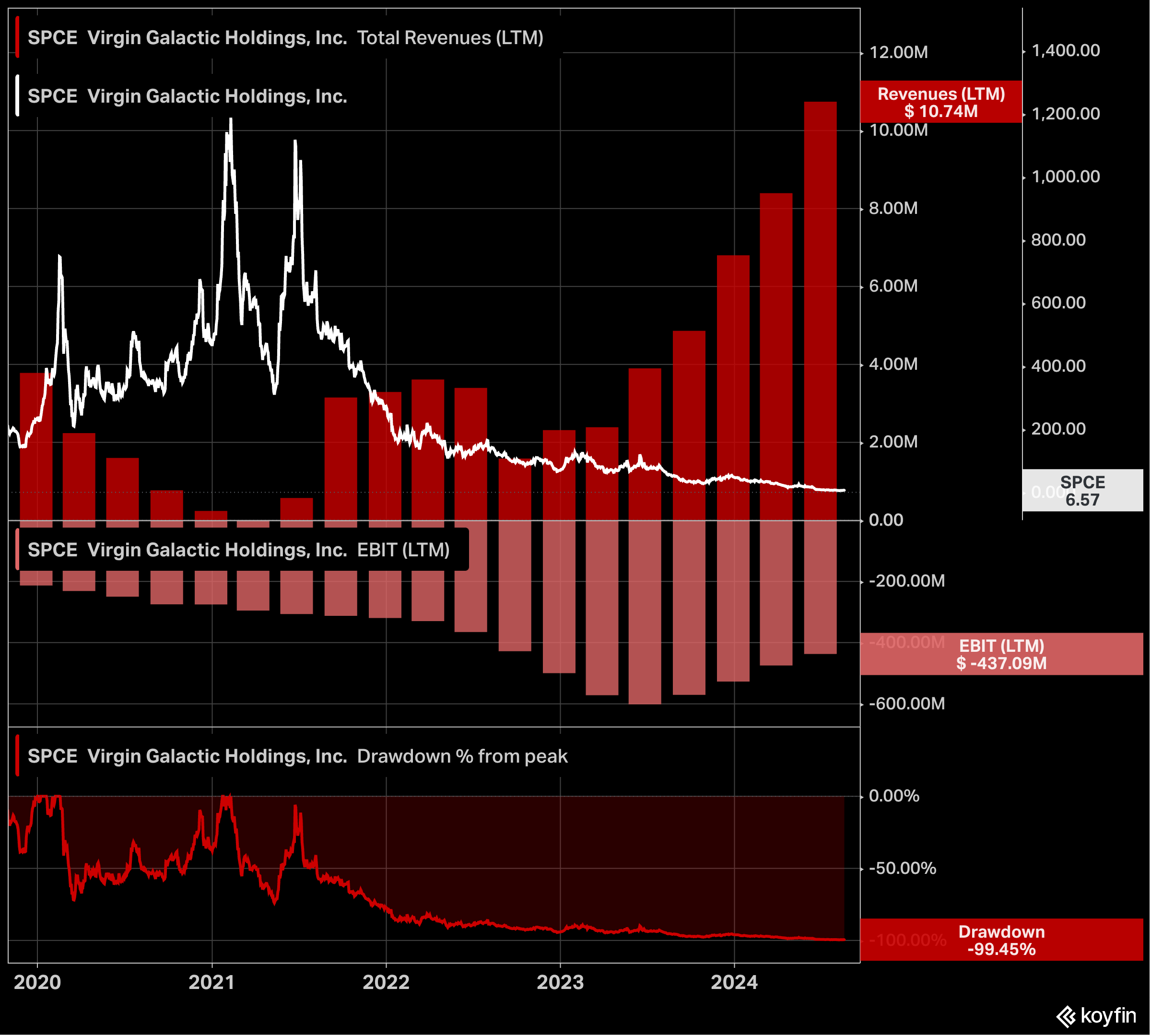Click the white color marker beside SPCE price legend
The image size is (1151, 1036).
pyautogui.click(x=18, y=96)
